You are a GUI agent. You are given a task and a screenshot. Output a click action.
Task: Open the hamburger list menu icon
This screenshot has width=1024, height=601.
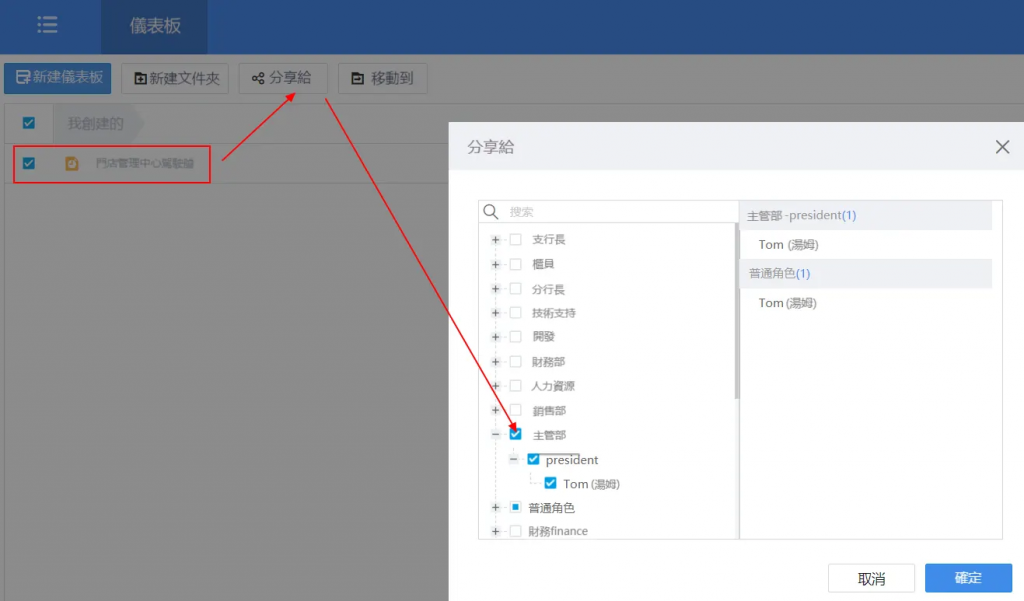(x=47, y=25)
